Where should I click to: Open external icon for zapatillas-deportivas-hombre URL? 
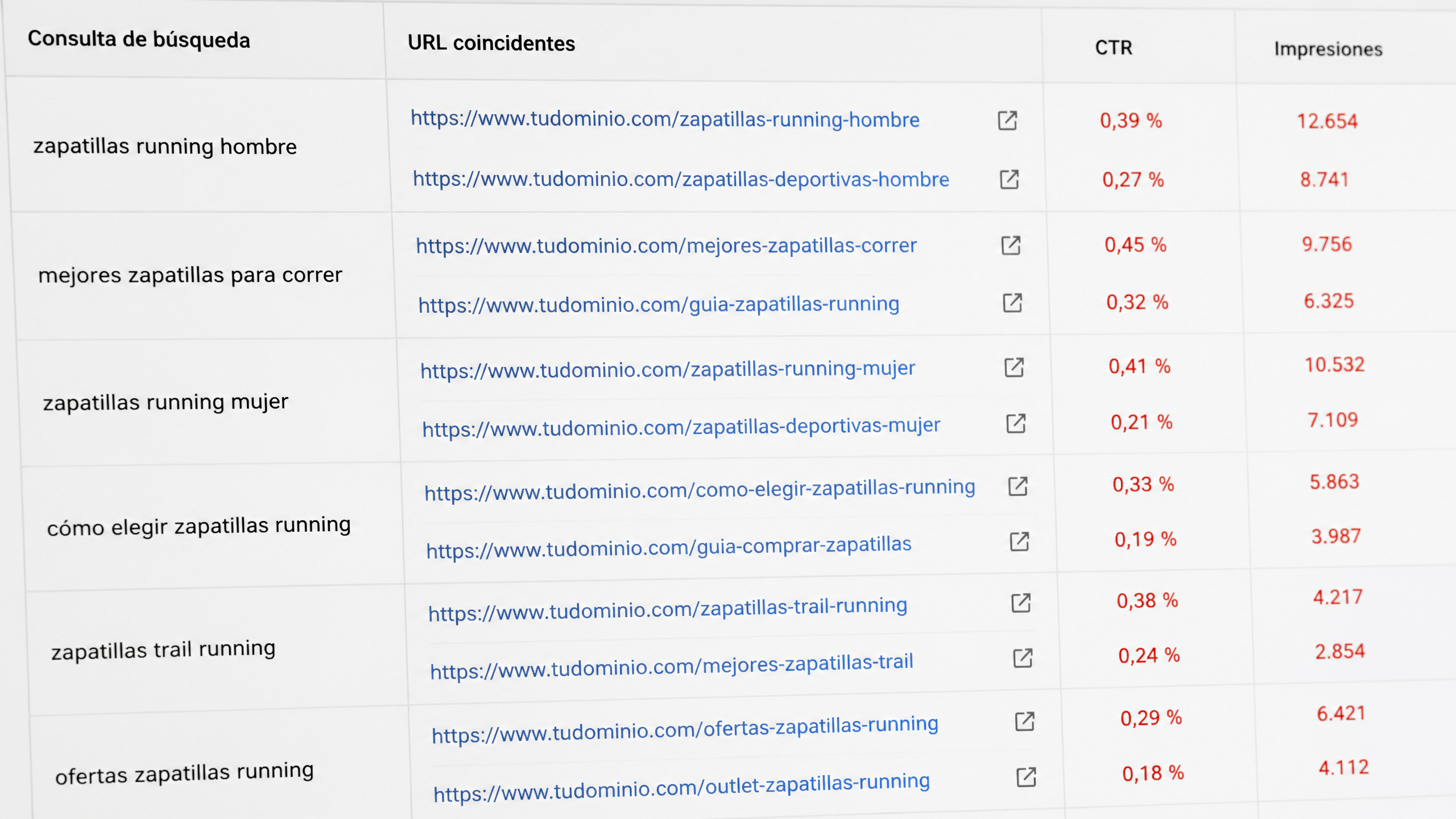coord(1010,180)
